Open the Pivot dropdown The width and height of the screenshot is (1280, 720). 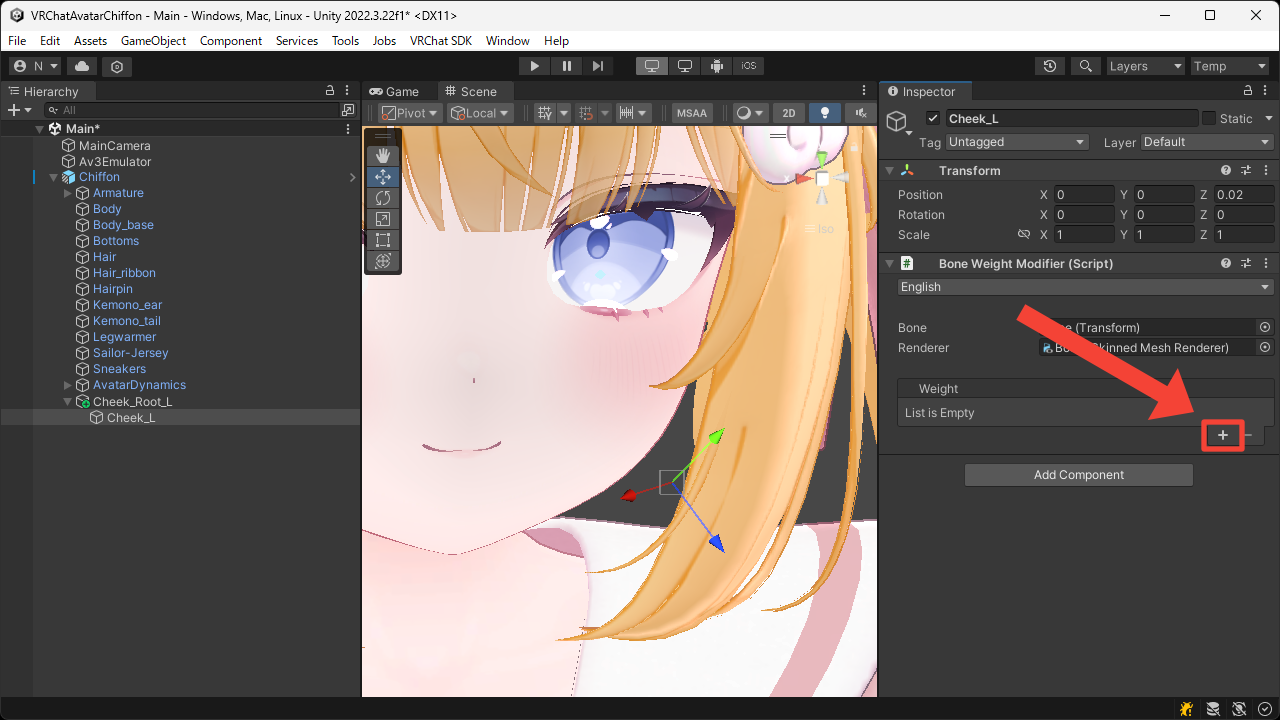[408, 112]
